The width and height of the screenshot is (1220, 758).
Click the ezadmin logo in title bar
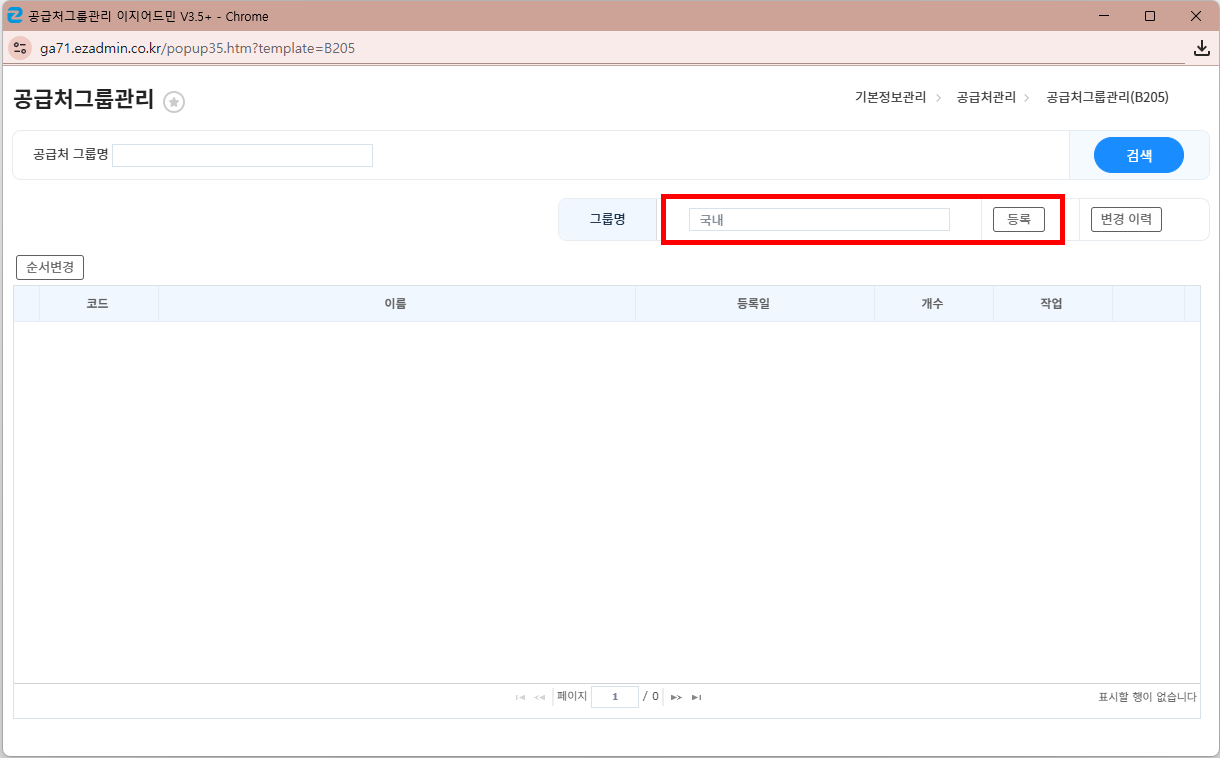pyautogui.click(x=15, y=16)
